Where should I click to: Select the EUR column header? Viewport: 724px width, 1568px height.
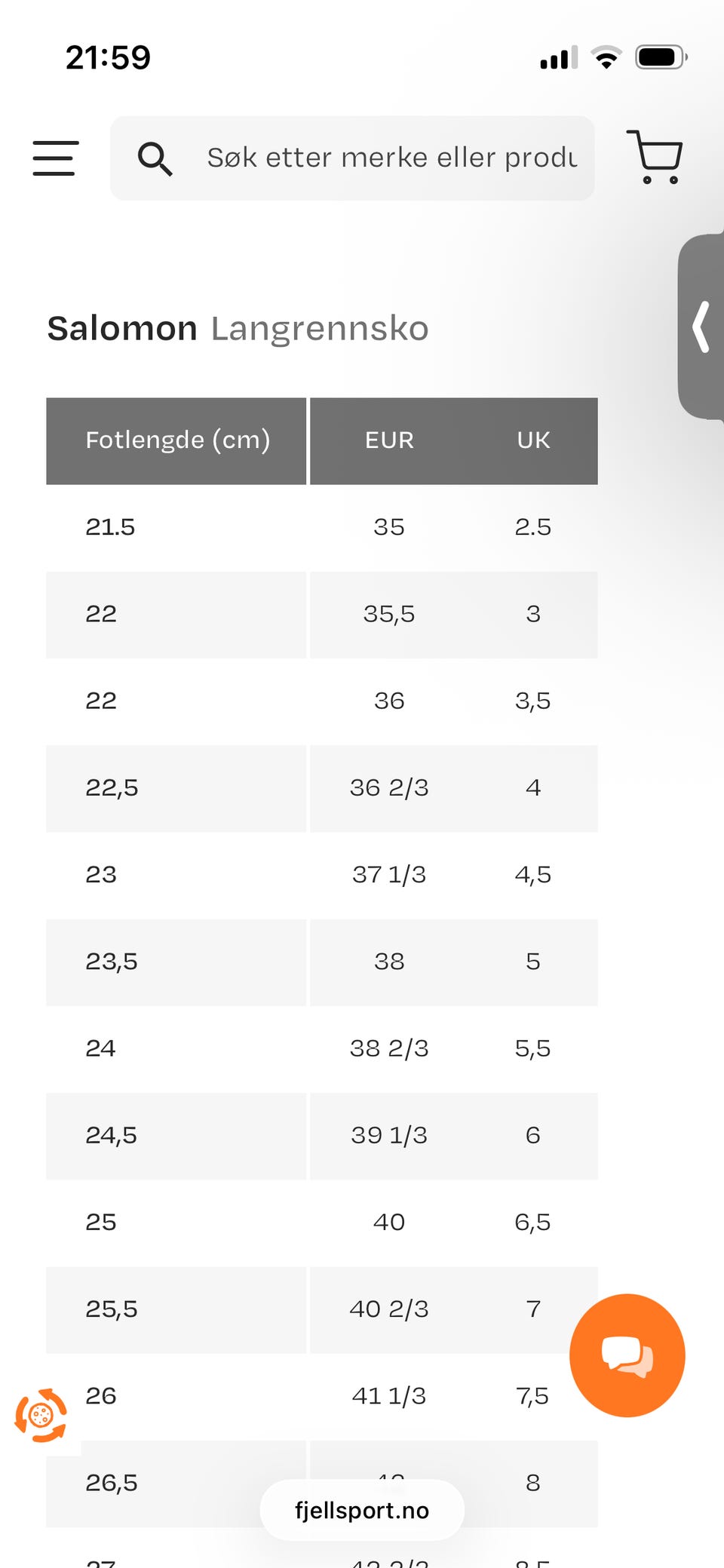pyautogui.click(x=389, y=440)
